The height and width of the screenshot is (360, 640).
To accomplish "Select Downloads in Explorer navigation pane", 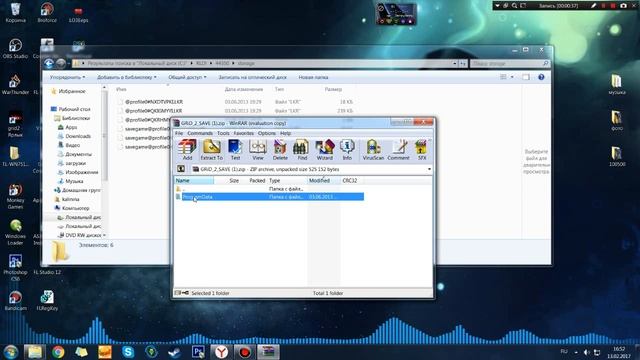I will 78,136.
